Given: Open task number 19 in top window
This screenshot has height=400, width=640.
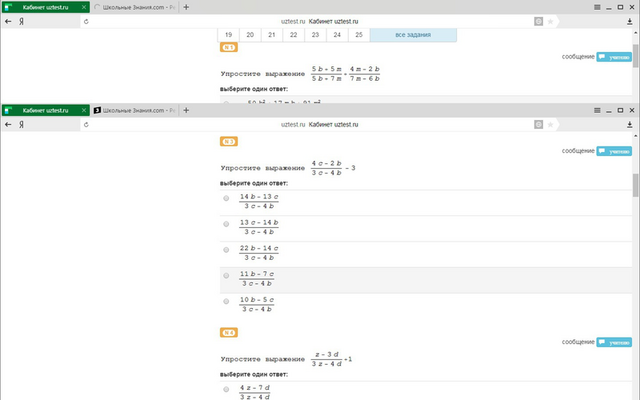Looking at the screenshot, I should coord(229,35).
